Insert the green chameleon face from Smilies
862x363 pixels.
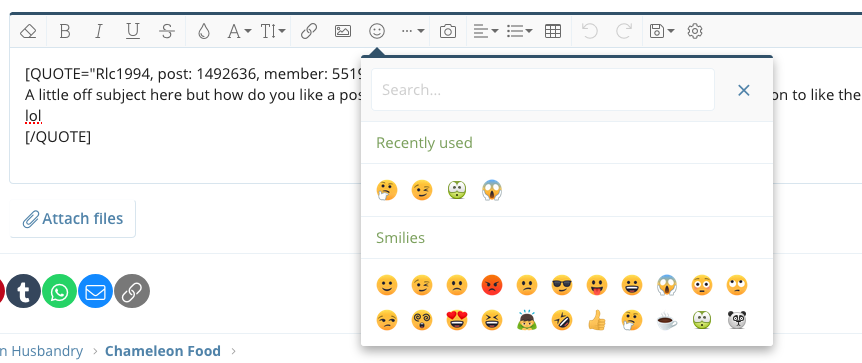click(702, 320)
